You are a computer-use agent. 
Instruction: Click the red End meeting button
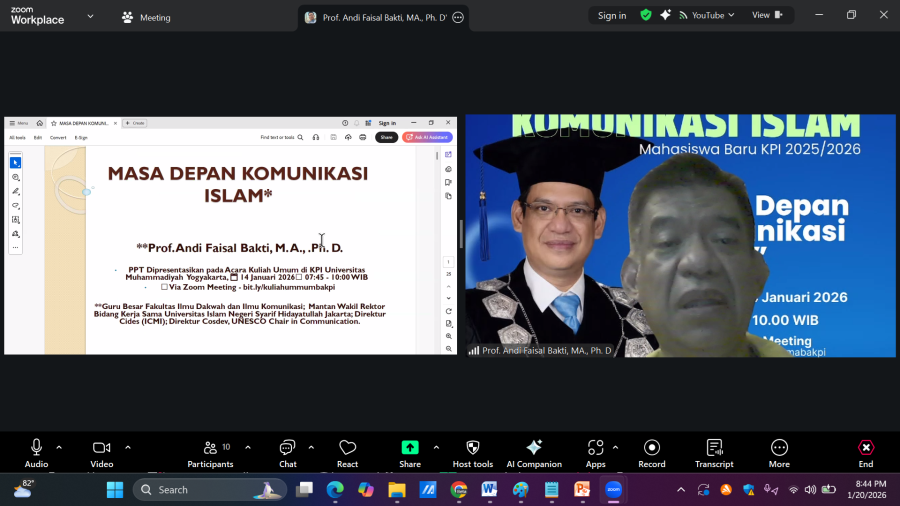tap(866, 453)
